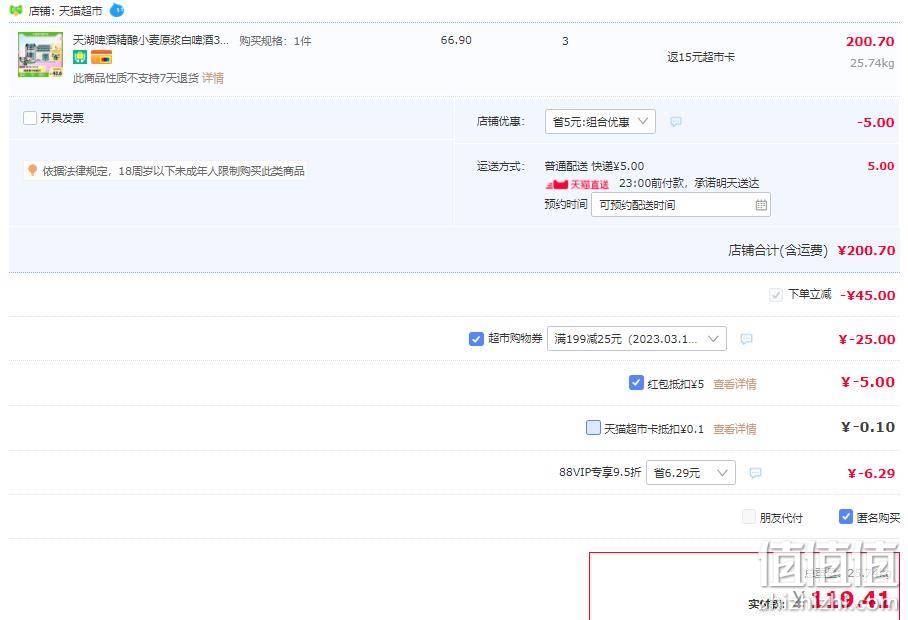Open 查看详情 link for 天猫超市卡抵扣
The width and height of the screenshot is (908, 620).
coord(734,429)
